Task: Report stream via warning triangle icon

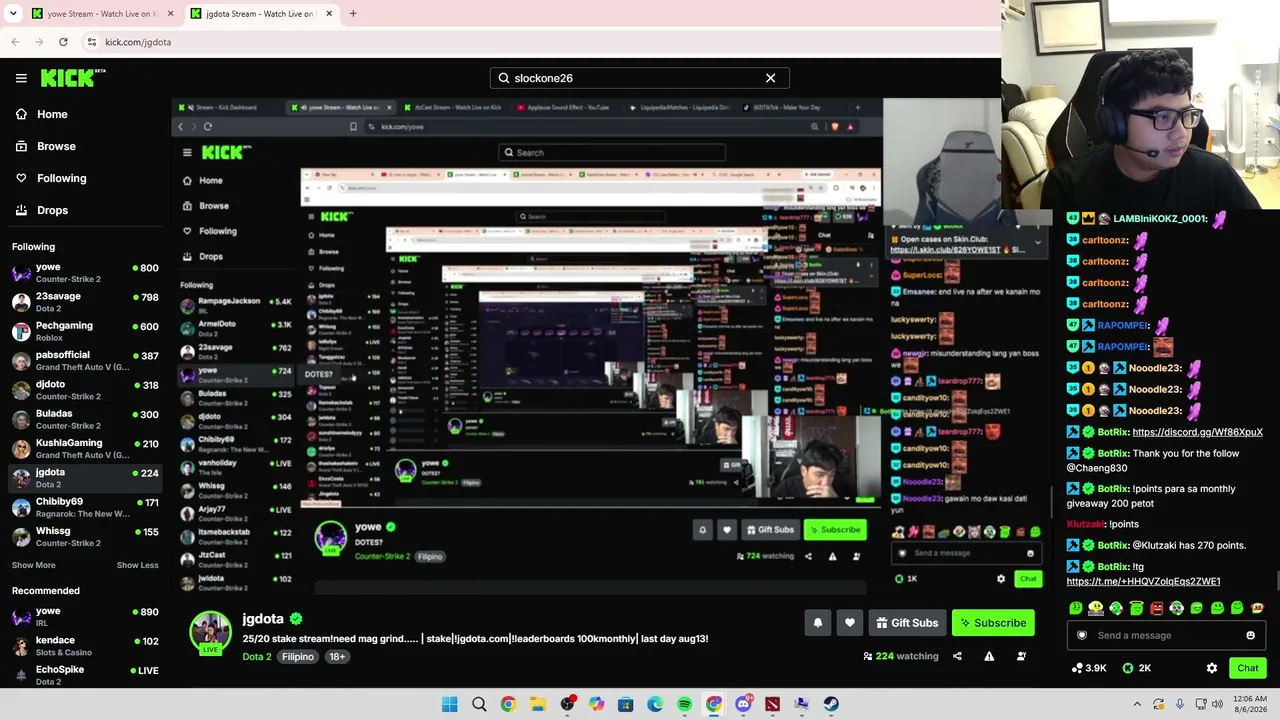Action: coord(989,656)
